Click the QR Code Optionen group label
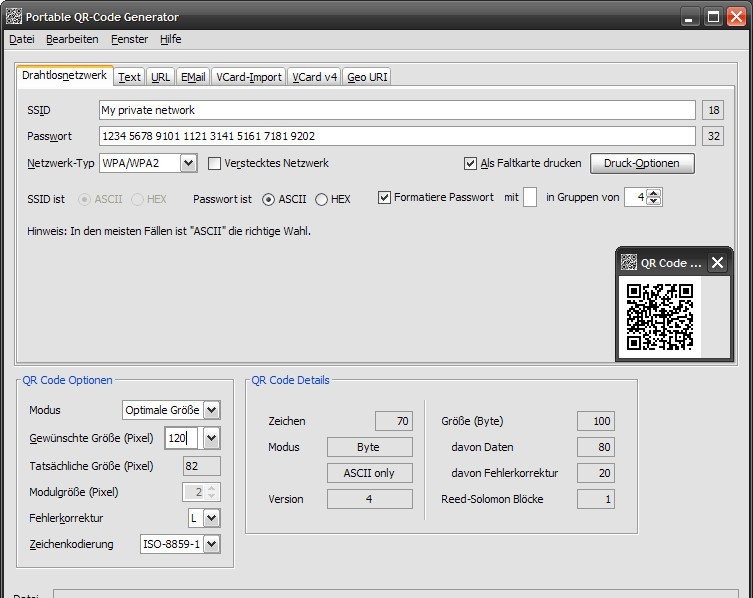This screenshot has width=753, height=598. pyautogui.click(x=67, y=380)
